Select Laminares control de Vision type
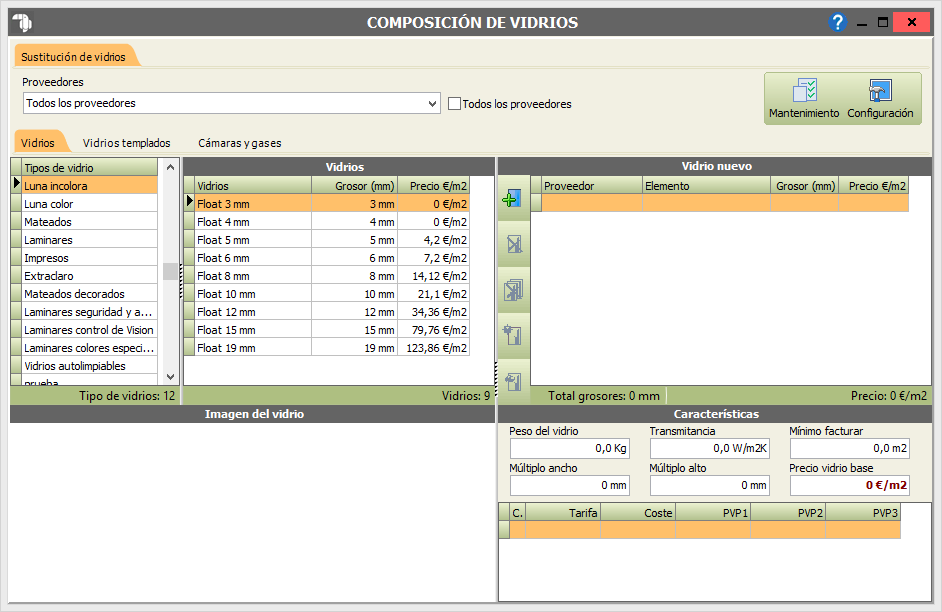 point(90,330)
